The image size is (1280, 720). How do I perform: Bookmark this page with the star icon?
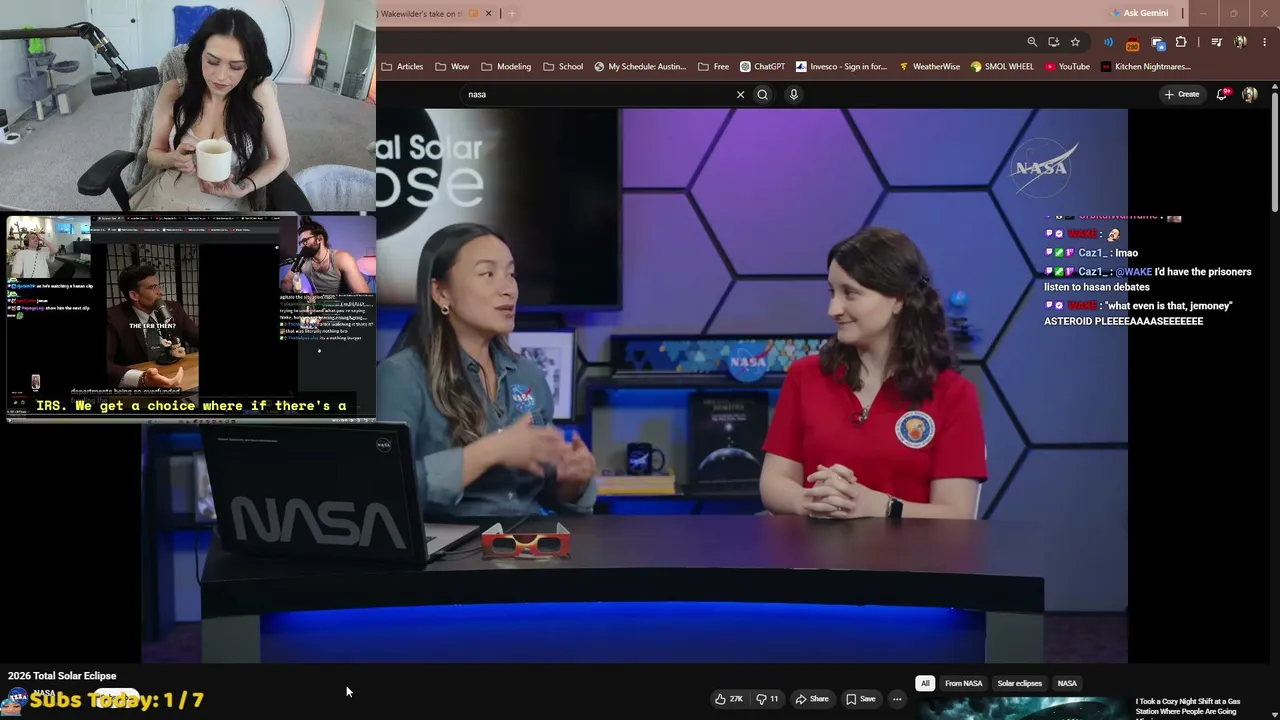tap(1075, 42)
